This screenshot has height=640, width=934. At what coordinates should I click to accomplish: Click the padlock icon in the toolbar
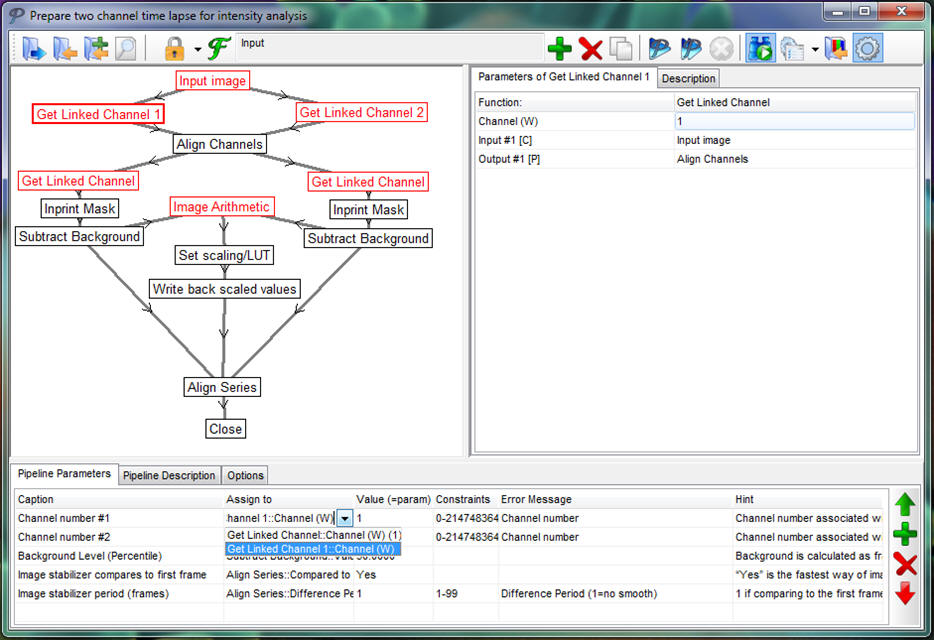click(174, 49)
